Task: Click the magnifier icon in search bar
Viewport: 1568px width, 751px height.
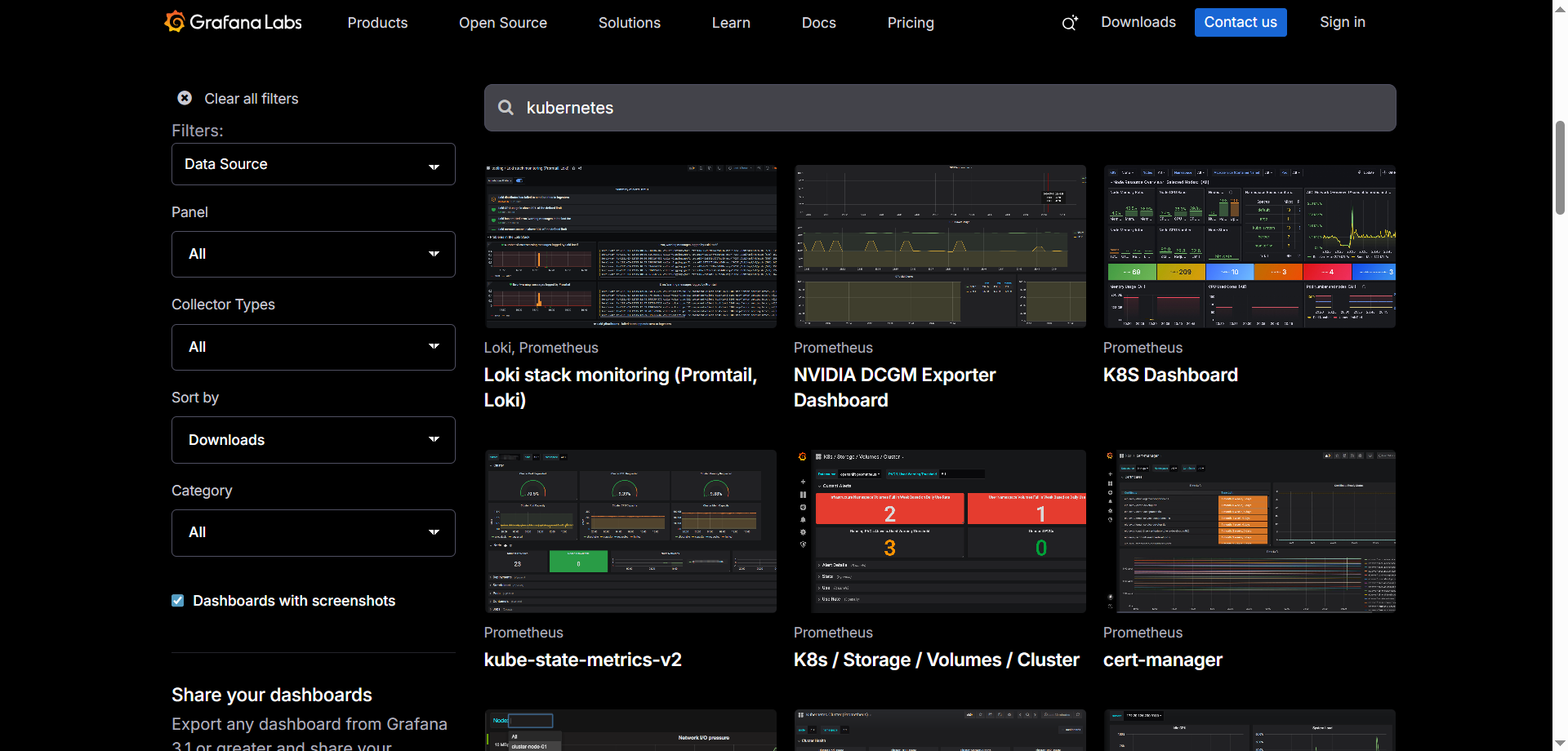Action: (506, 108)
